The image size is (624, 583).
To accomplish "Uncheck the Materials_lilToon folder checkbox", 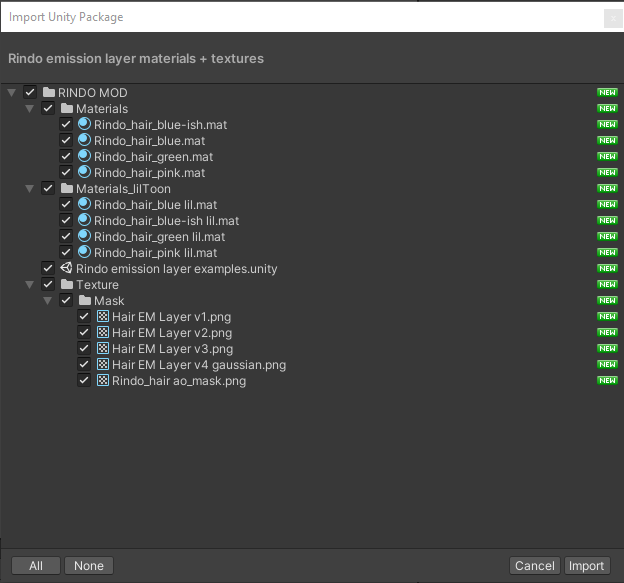I will tap(48, 188).
